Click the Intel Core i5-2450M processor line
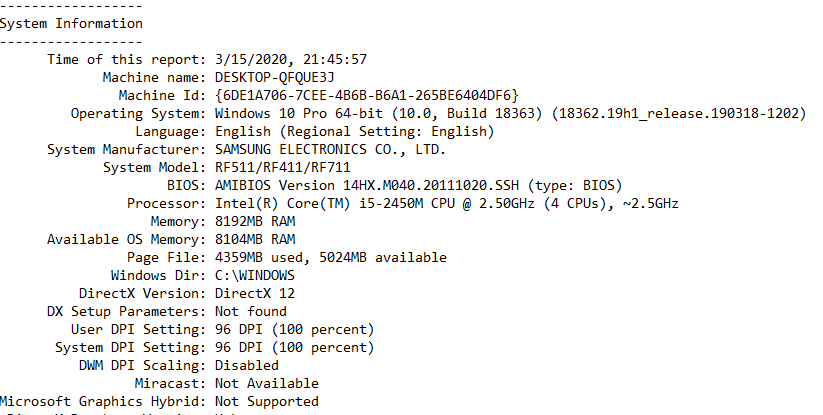Screen dimensions: 823x415 tap(447, 204)
